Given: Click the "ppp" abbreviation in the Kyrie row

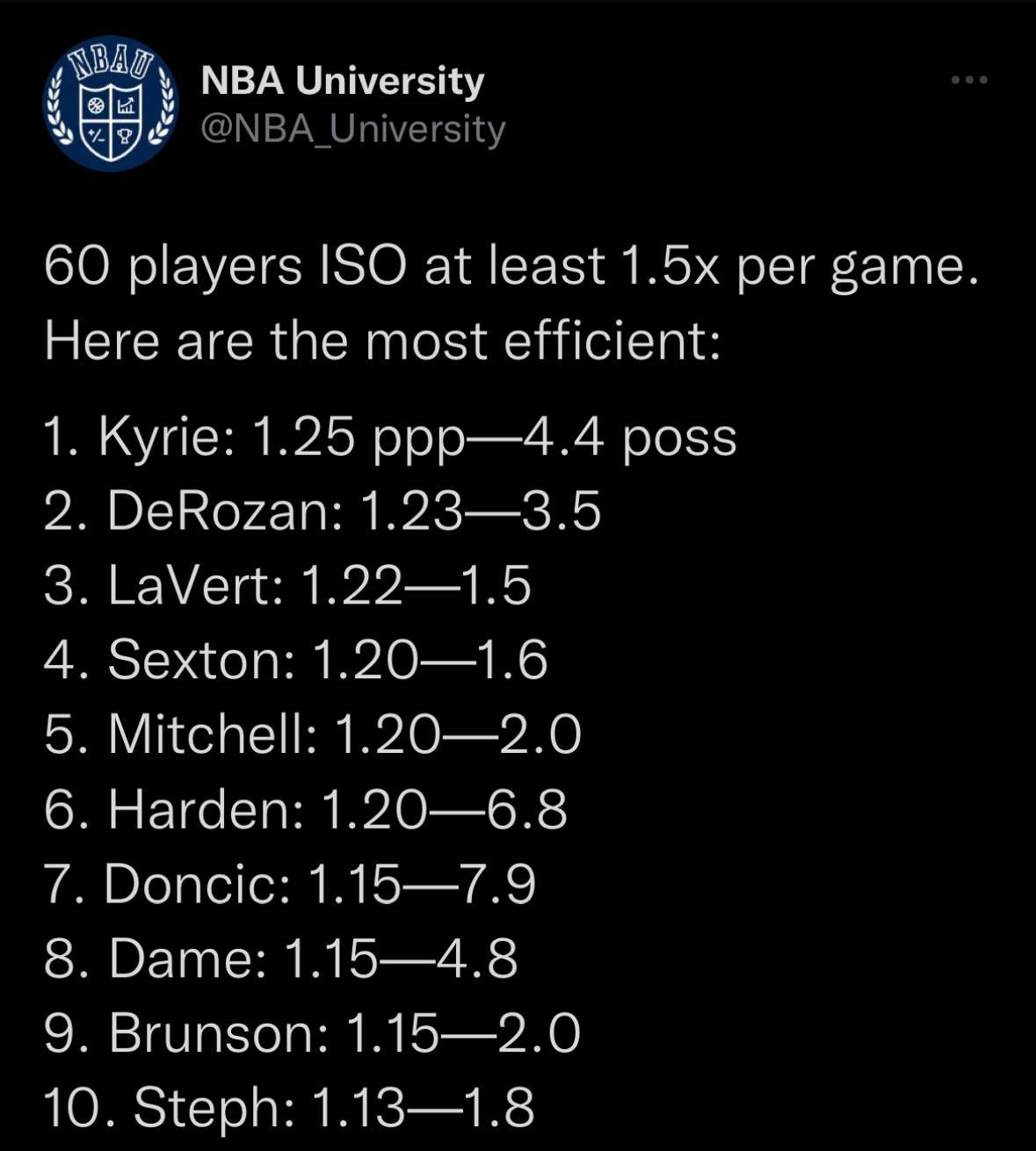Looking at the screenshot, I should pos(418,438).
